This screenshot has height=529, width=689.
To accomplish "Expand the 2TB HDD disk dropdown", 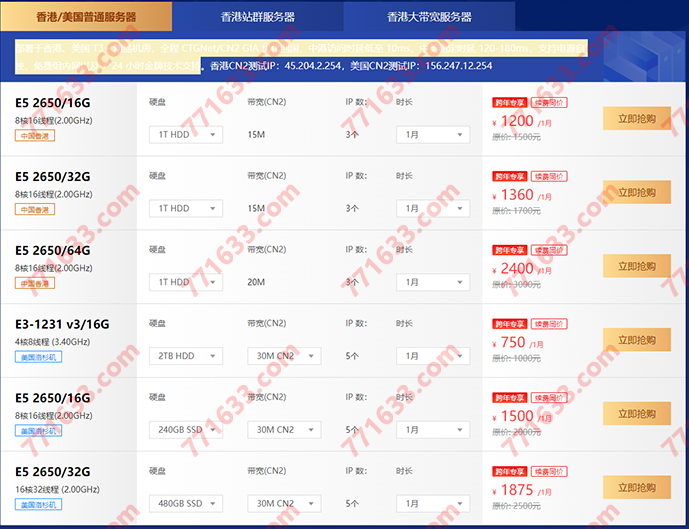I will 186,356.
